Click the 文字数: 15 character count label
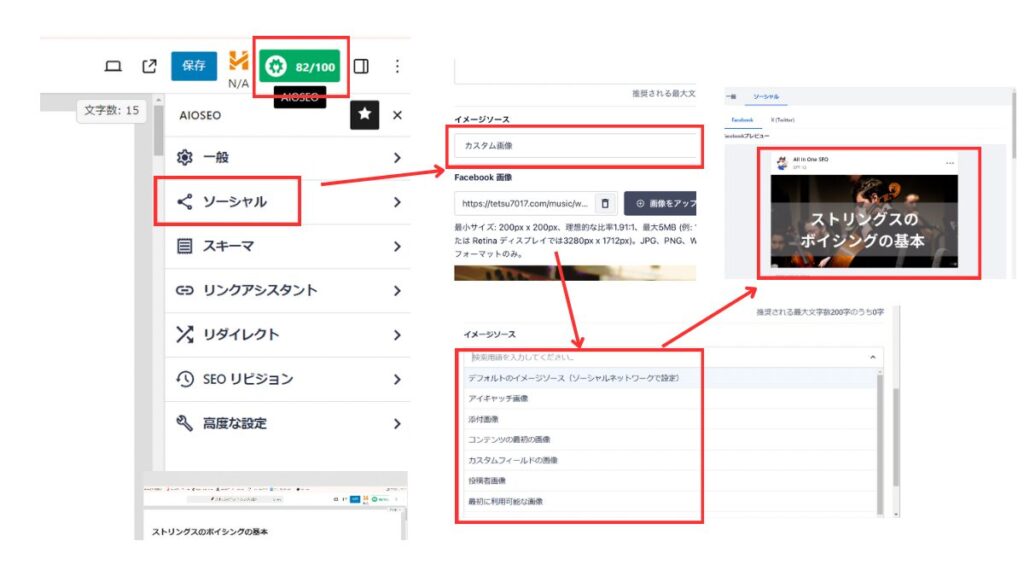The height and width of the screenshot is (576, 1024). tap(112, 110)
